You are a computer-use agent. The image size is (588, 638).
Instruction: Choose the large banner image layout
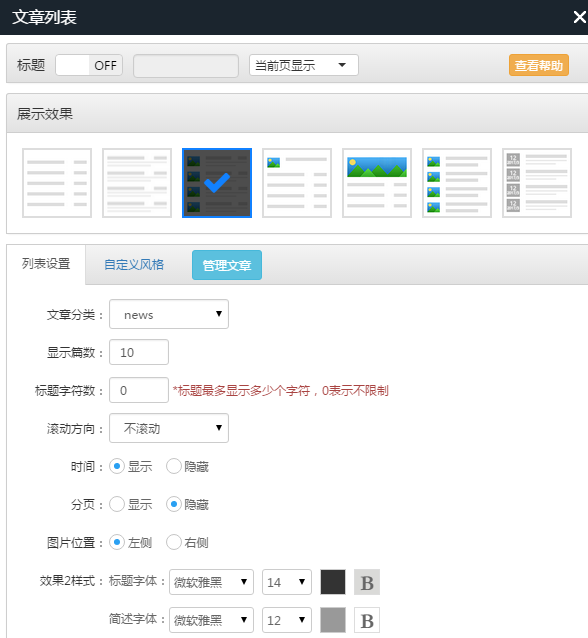377,183
